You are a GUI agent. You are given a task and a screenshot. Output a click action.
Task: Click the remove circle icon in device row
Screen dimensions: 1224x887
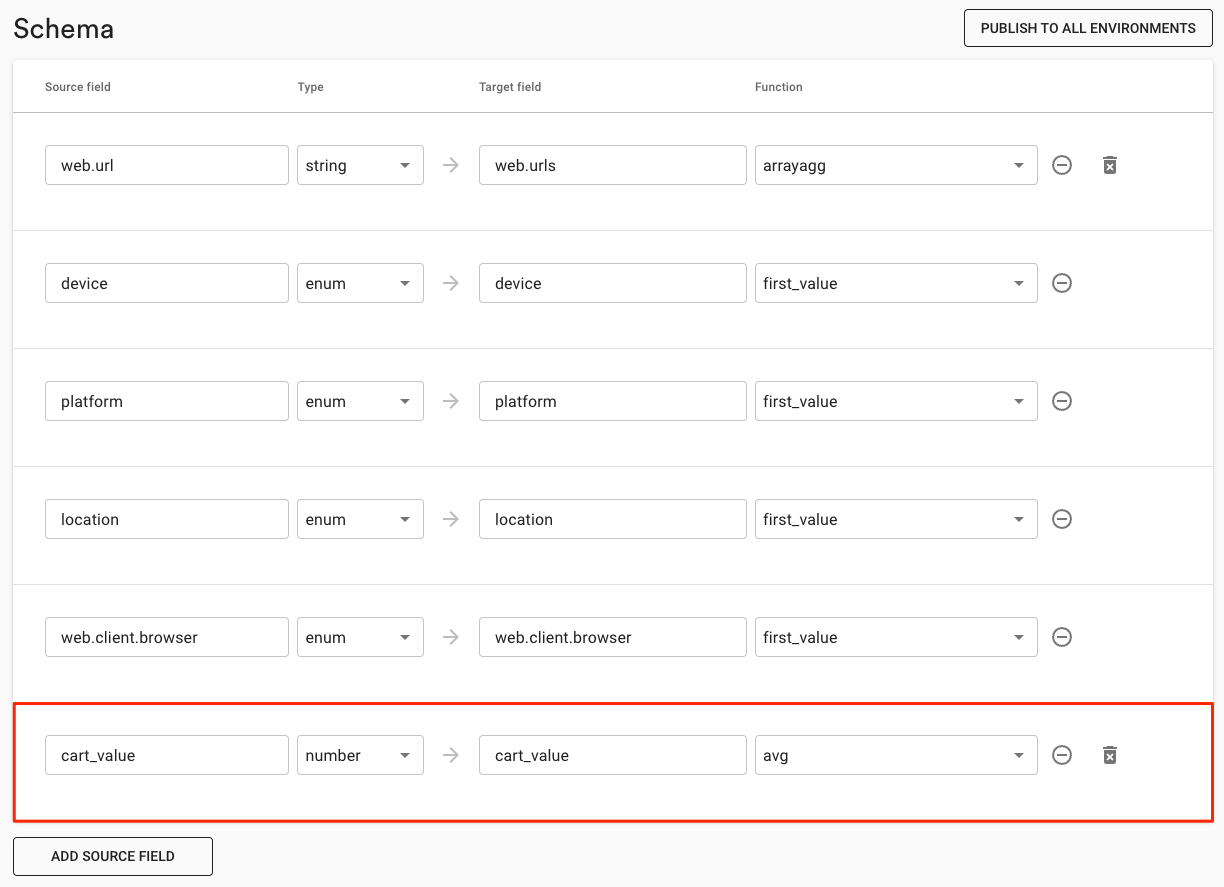tap(1062, 283)
